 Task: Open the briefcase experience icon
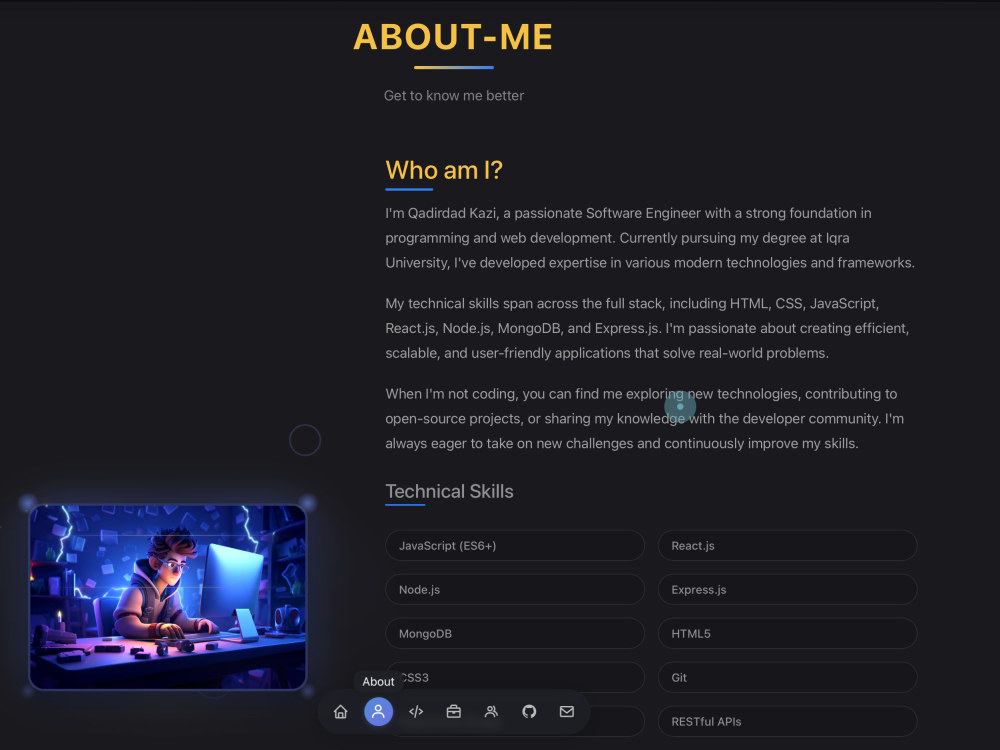point(453,712)
